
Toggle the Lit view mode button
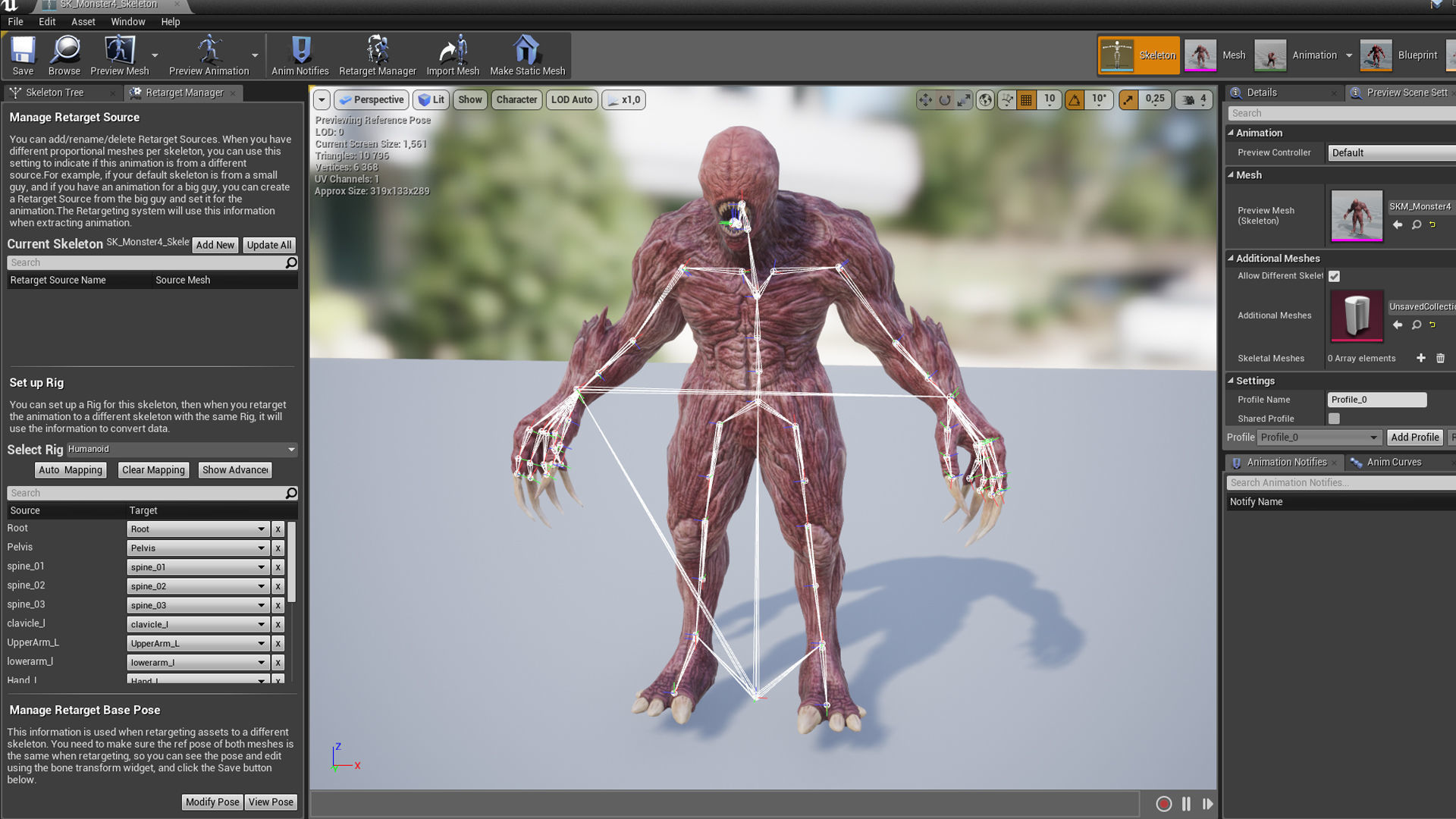[431, 99]
